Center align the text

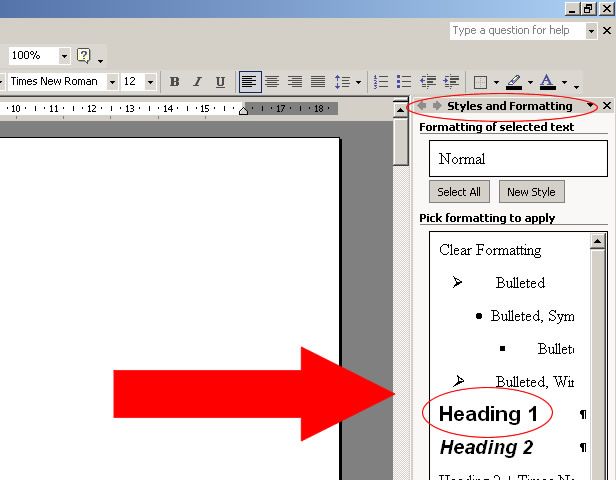(272, 82)
